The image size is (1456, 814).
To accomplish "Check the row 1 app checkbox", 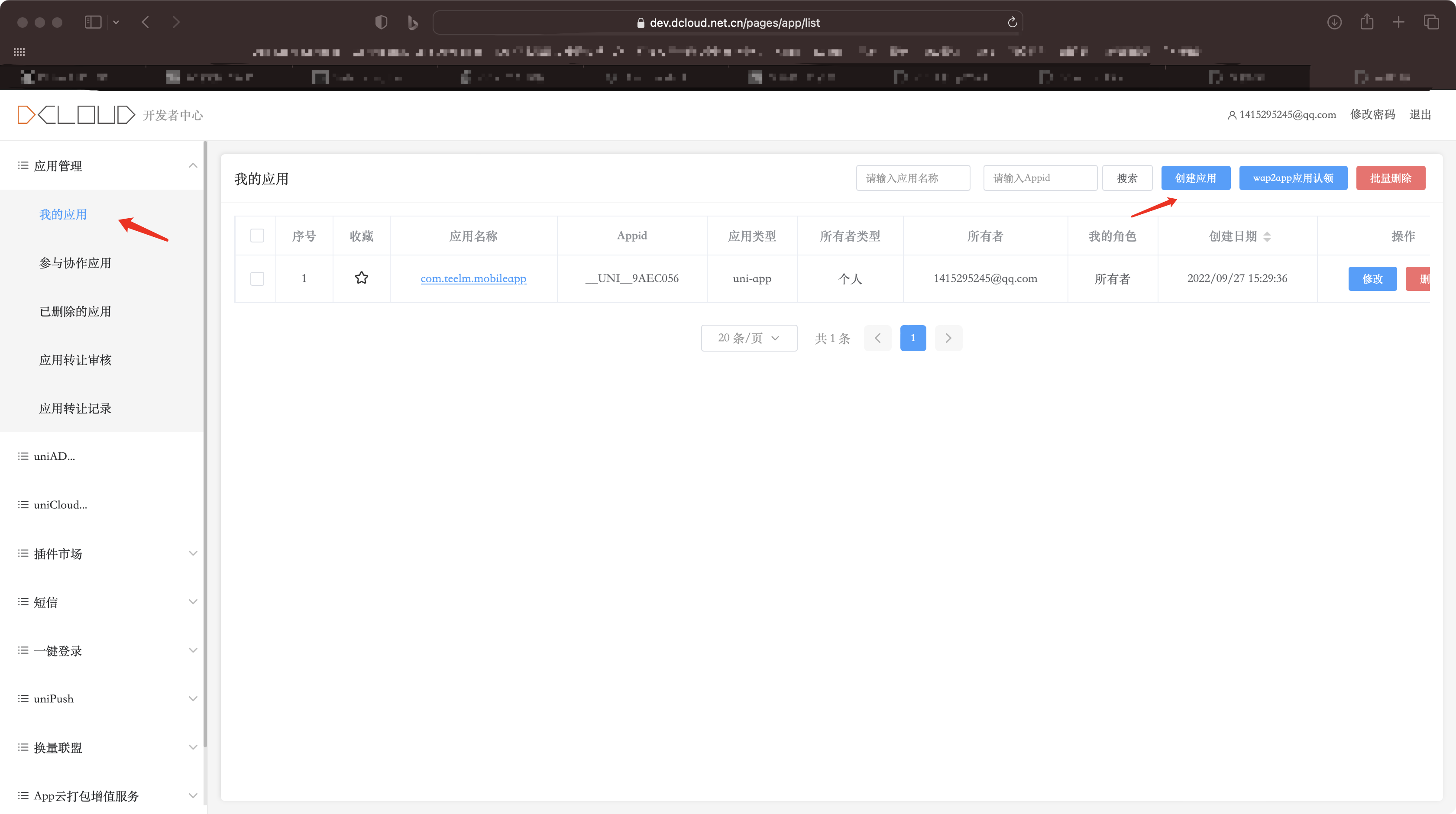I will pos(257,279).
